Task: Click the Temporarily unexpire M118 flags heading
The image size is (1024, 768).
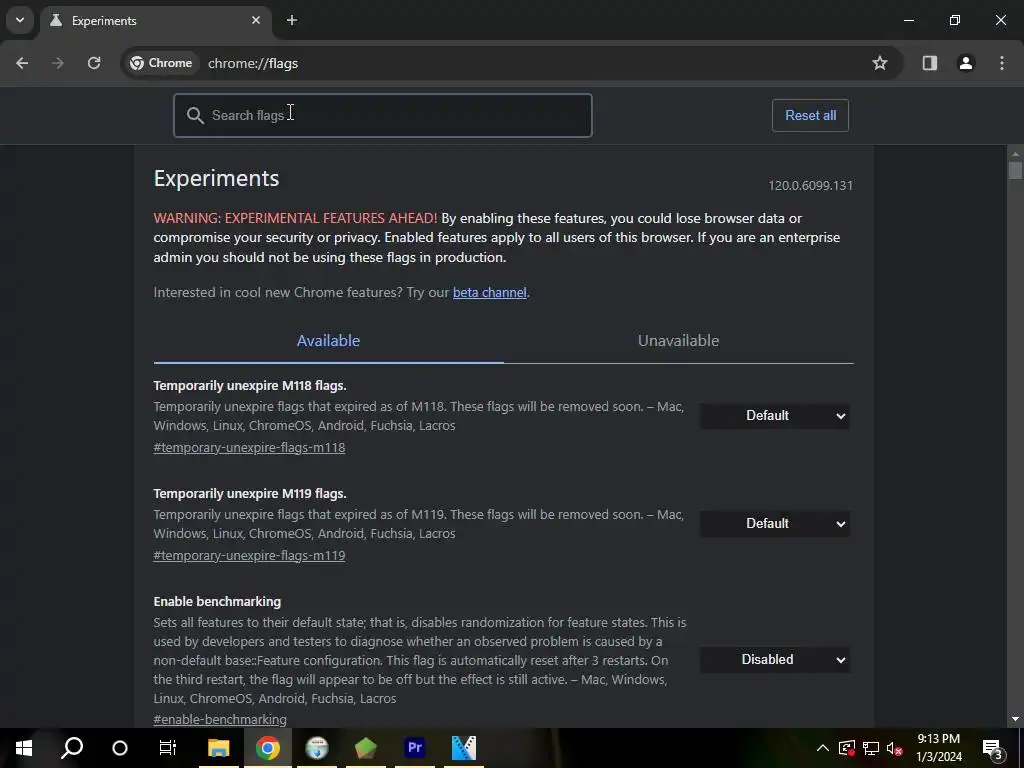Action: tap(250, 385)
